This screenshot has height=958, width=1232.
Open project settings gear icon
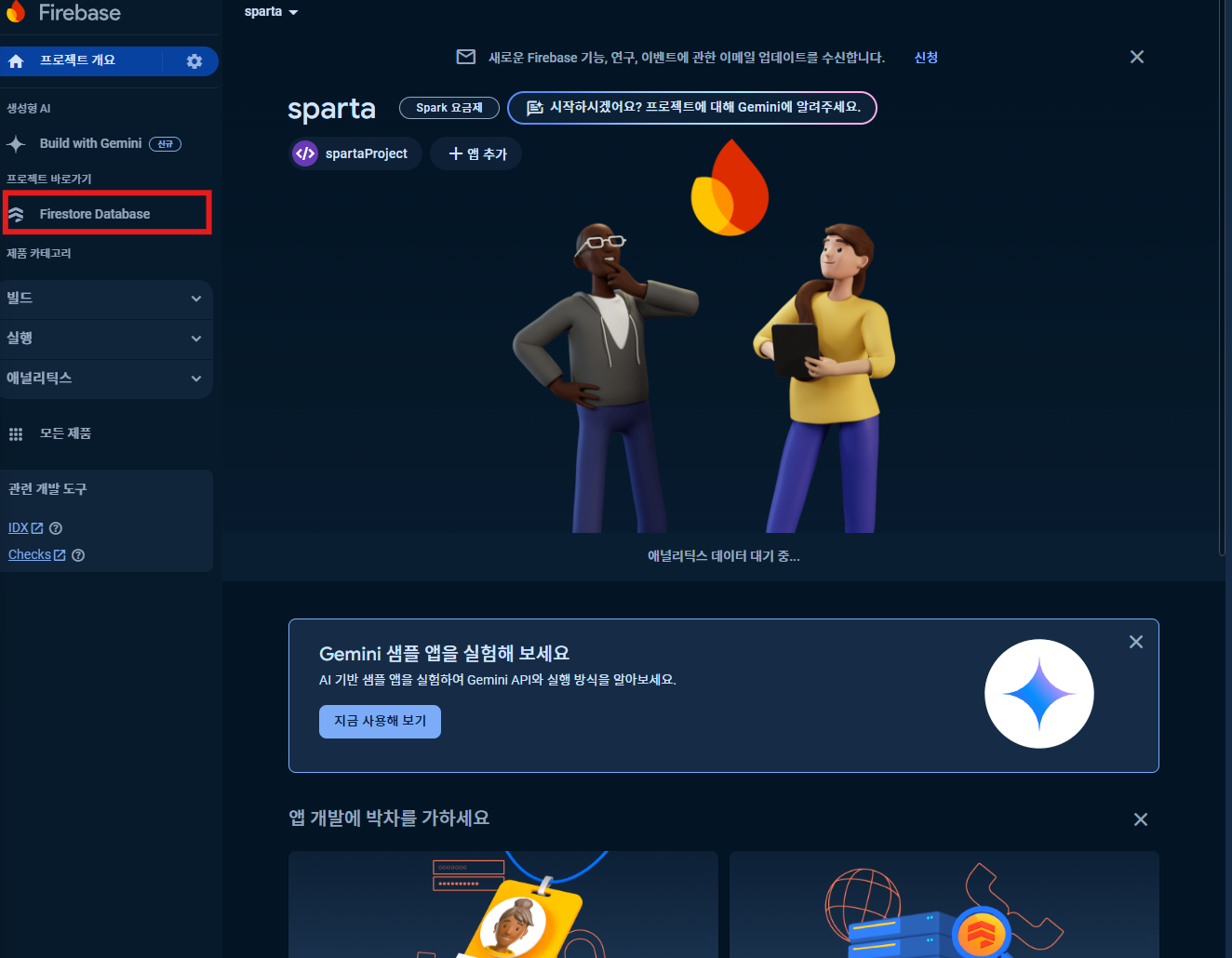[194, 61]
